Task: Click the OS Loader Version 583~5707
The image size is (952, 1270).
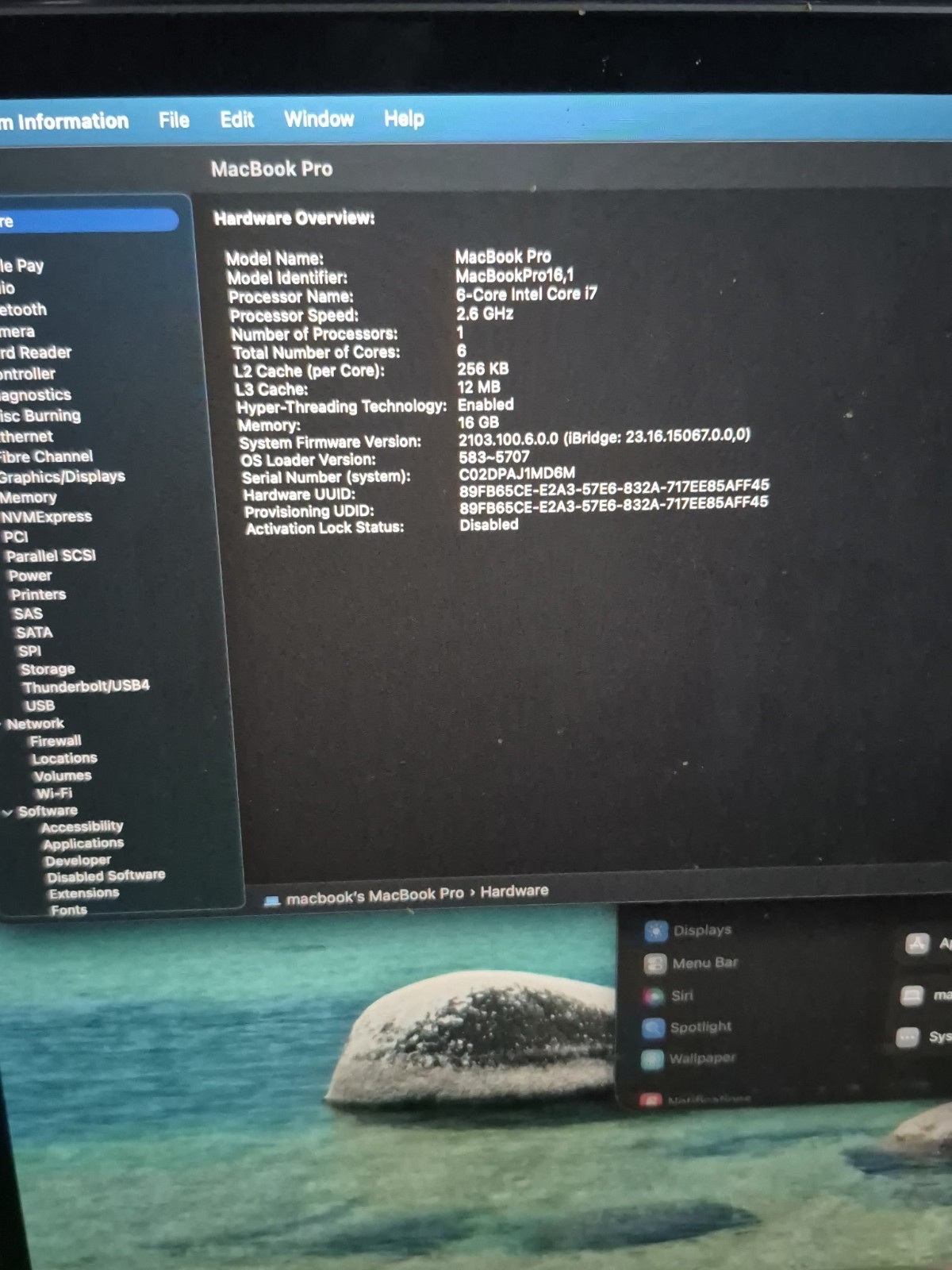Action: 493,457
